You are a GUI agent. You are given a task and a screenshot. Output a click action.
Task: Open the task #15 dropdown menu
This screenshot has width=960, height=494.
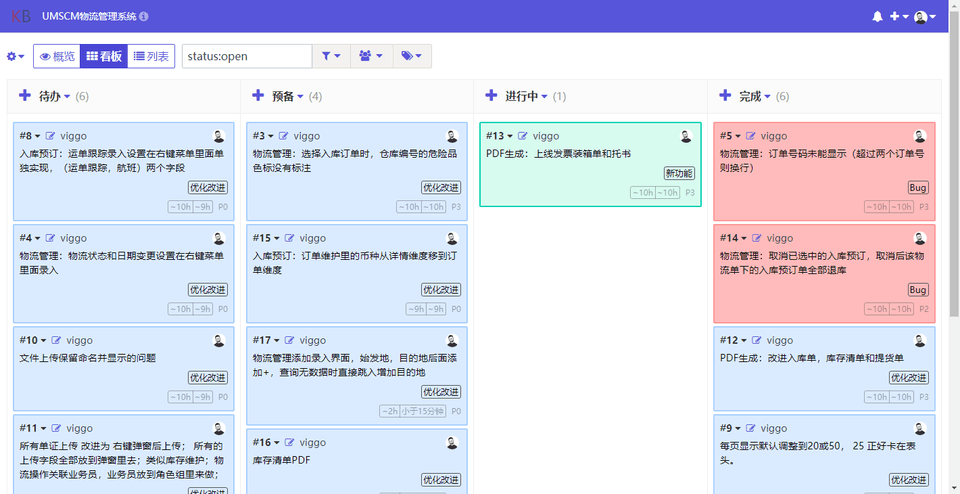pyautogui.click(x=266, y=238)
